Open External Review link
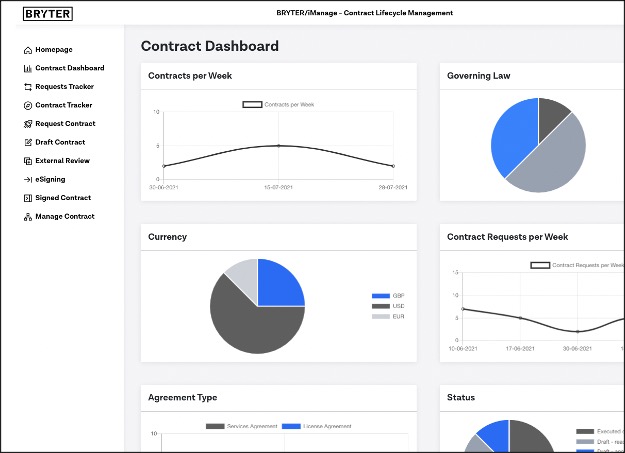Image resolution: width=625 pixels, height=453 pixels. click(63, 161)
